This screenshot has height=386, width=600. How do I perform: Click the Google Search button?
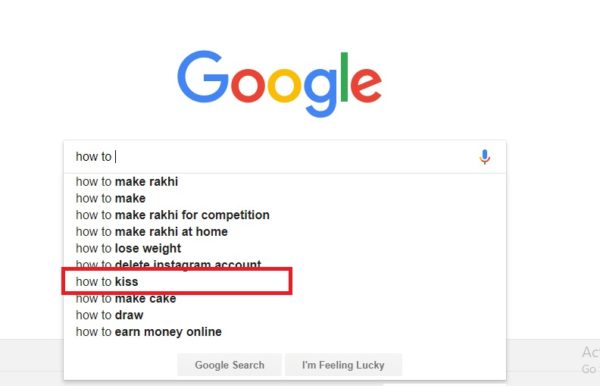[230, 365]
